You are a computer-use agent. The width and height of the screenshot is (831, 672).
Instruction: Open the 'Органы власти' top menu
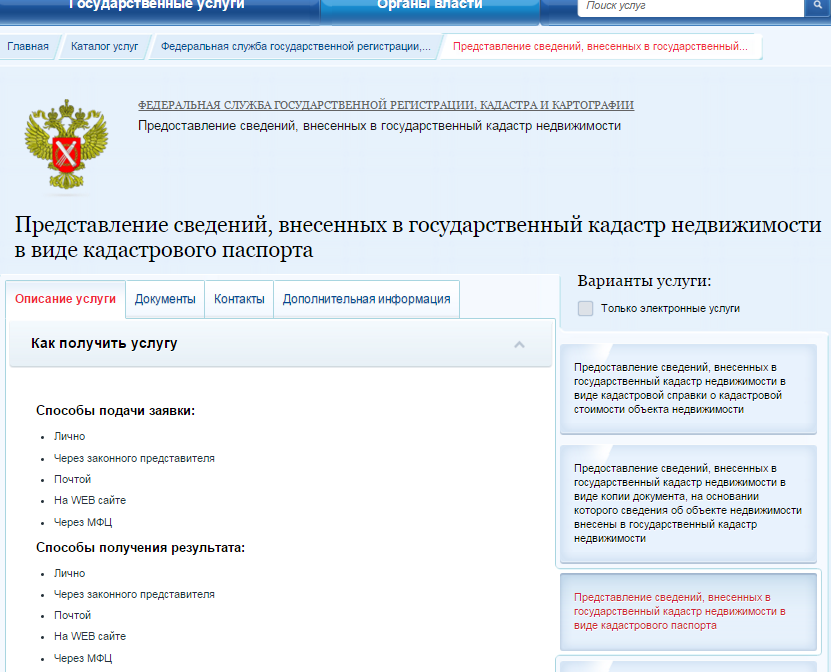429,5
